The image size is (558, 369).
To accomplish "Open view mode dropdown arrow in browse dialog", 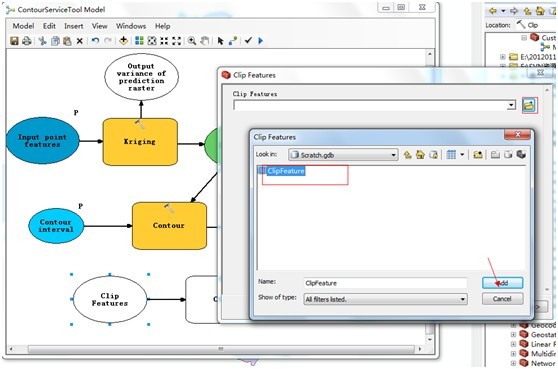I will [x=462, y=154].
